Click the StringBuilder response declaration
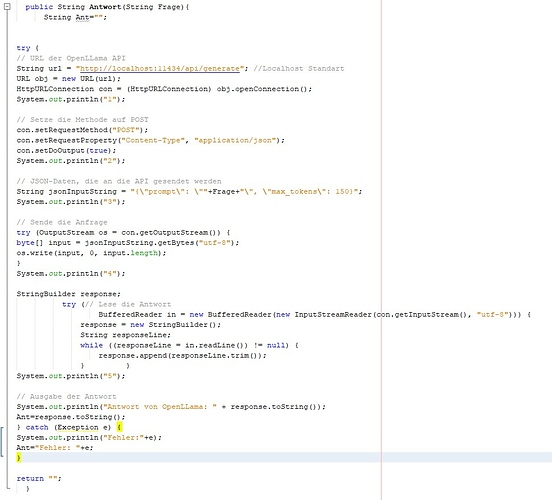The width and height of the screenshot is (552, 500). pyautogui.click(x=68, y=294)
